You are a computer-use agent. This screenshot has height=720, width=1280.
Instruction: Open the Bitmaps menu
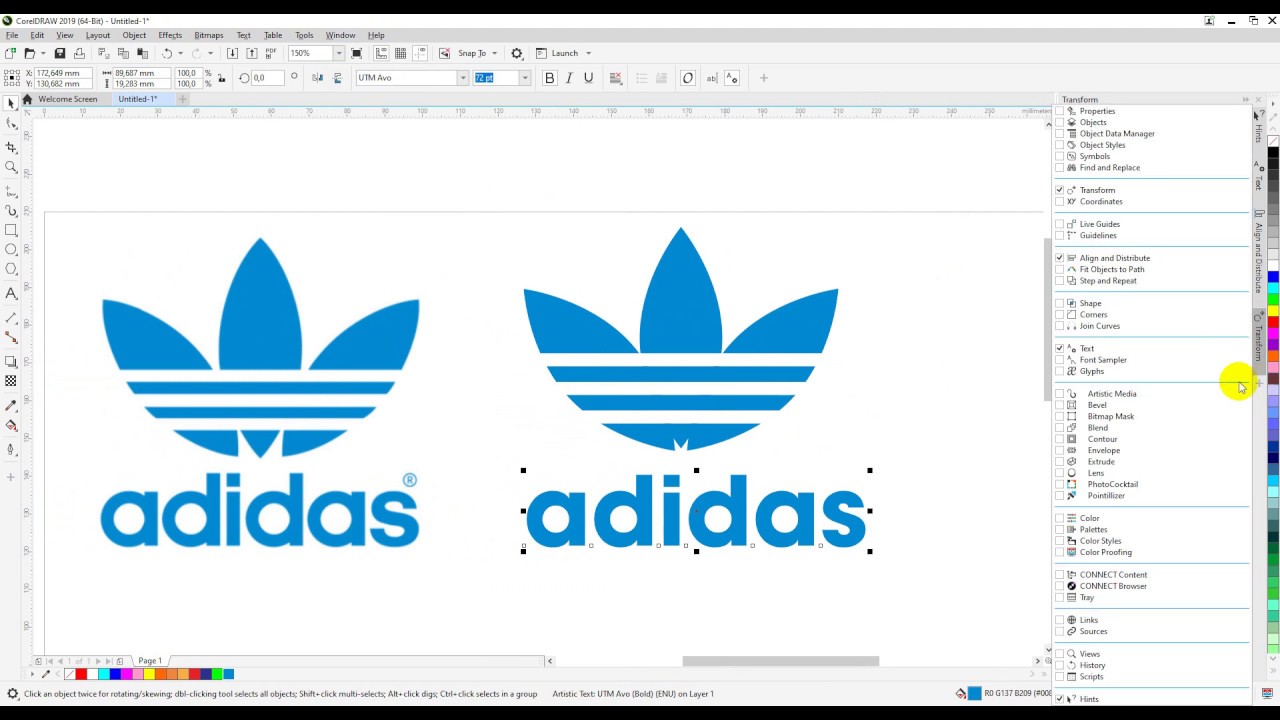pyautogui.click(x=209, y=35)
